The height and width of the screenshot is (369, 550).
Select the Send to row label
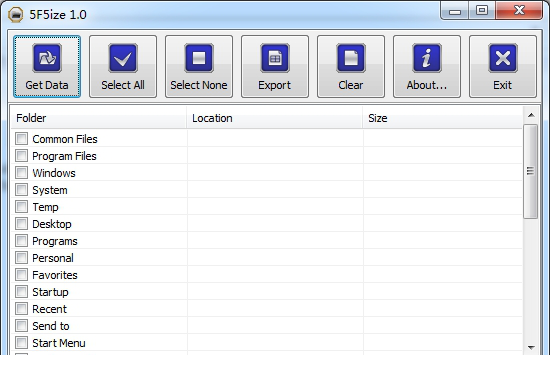click(x=51, y=326)
